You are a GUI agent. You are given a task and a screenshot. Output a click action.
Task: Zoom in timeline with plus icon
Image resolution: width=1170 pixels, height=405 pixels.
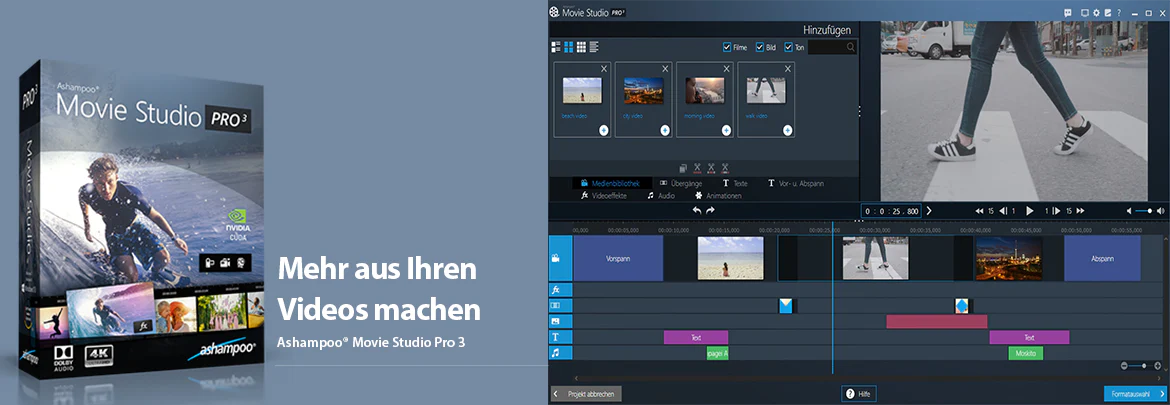1158,365
